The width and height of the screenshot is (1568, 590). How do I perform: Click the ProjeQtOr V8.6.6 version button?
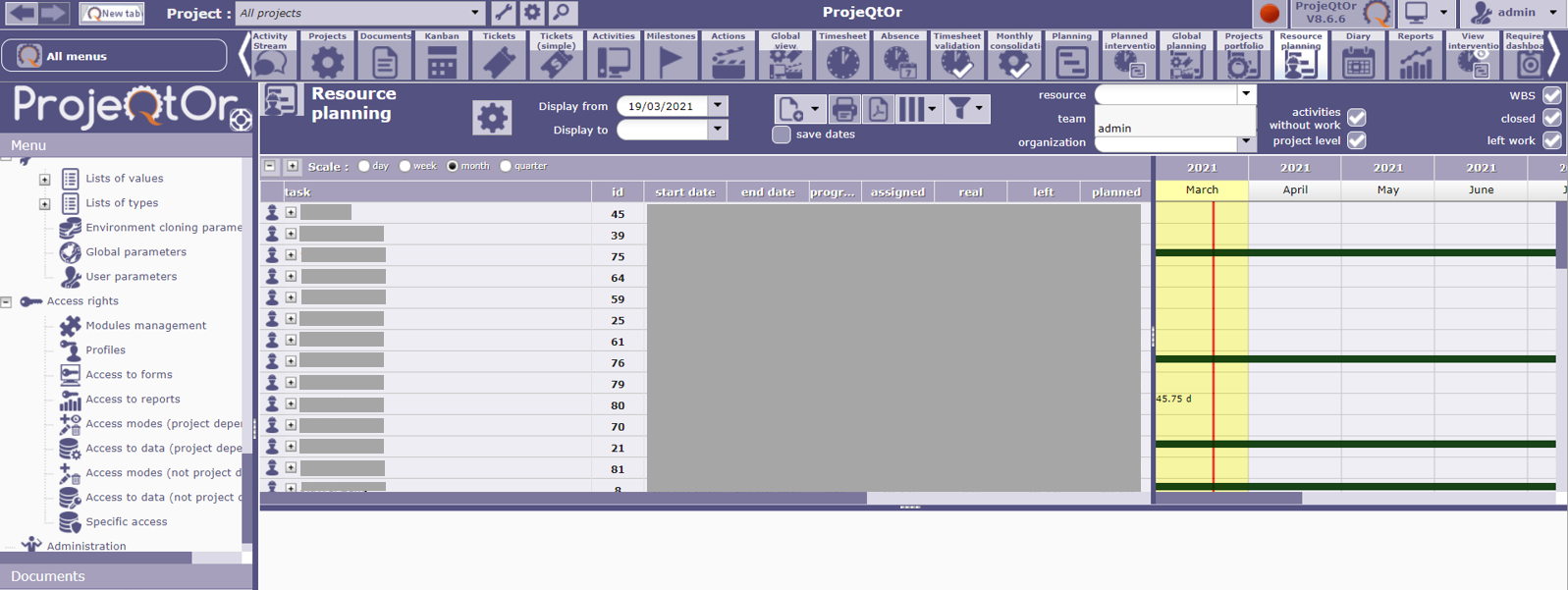pos(1342,13)
